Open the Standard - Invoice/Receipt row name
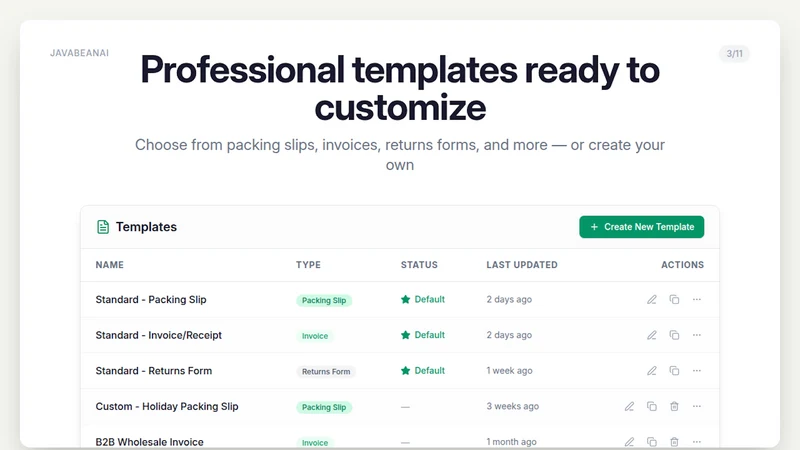This screenshot has height=450, width=800. click(x=159, y=335)
